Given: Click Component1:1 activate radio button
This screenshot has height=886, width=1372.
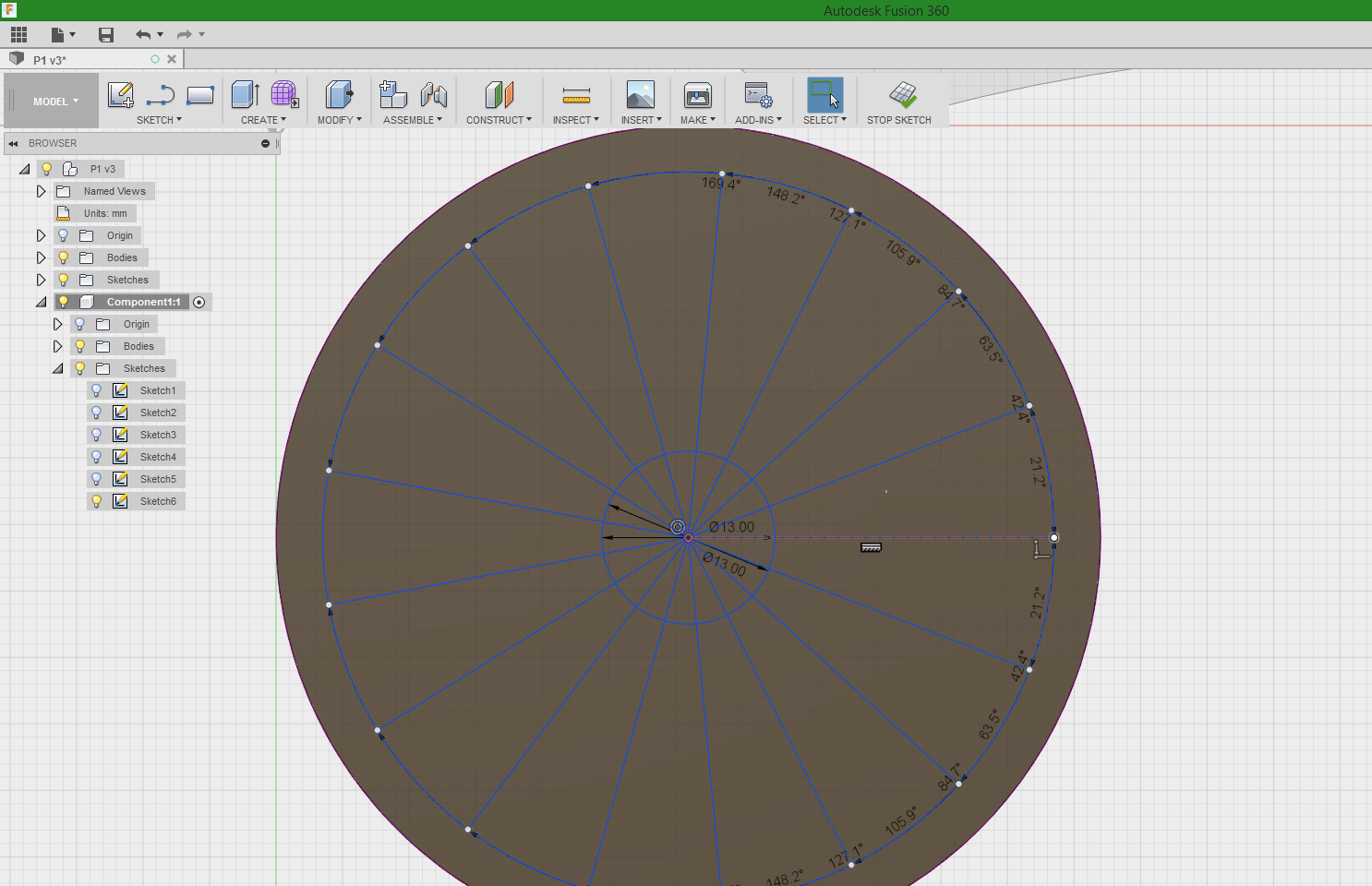Looking at the screenshot, I should 199,303.
